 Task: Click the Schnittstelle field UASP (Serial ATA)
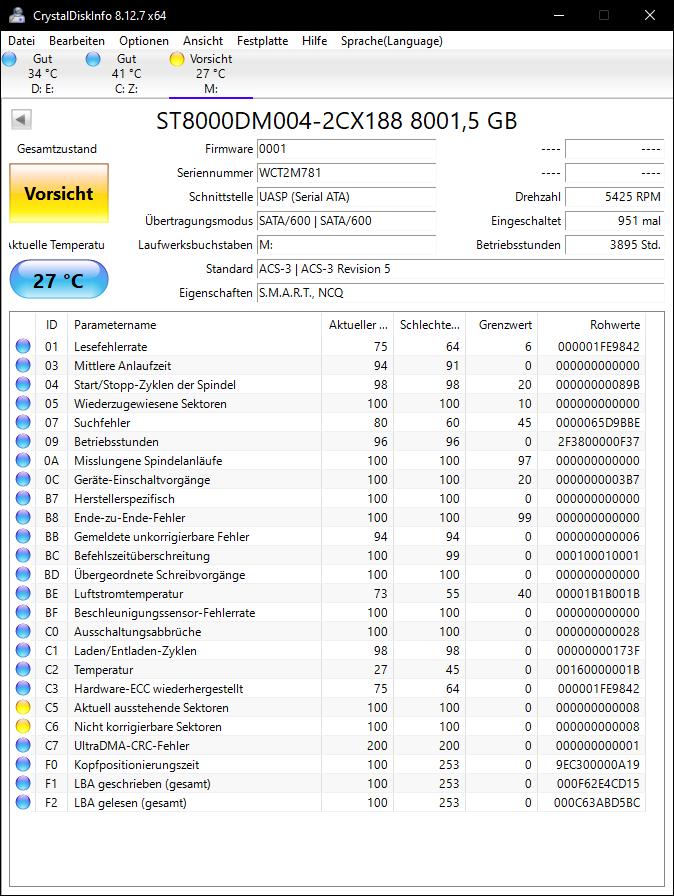[x=346, y=197]
